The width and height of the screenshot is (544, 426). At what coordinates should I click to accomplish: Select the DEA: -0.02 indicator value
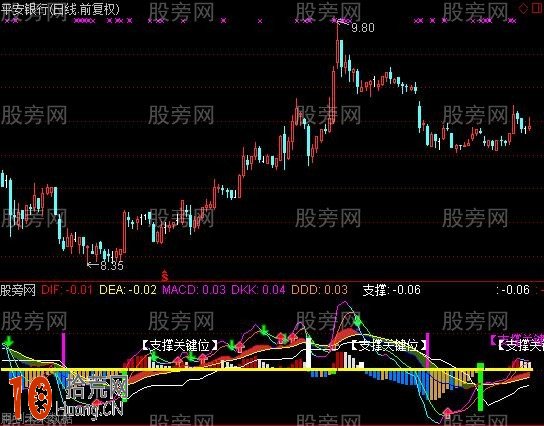(128, 290)
